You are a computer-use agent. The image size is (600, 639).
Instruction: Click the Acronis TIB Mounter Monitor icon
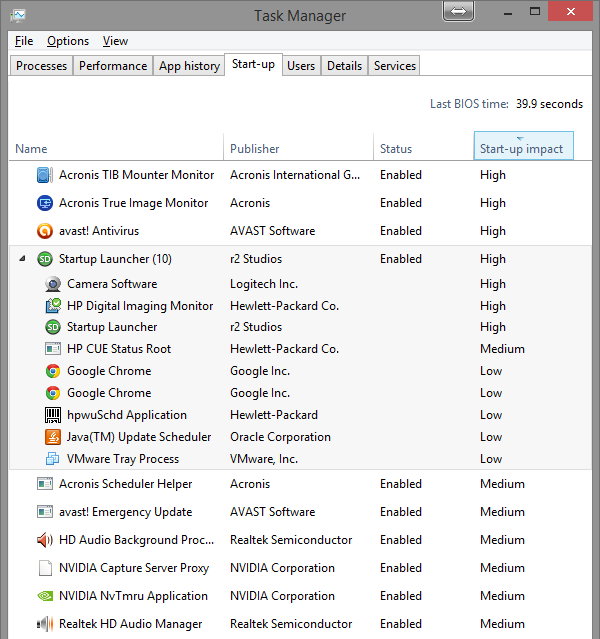pyautogui.click(x=44, y=175)
